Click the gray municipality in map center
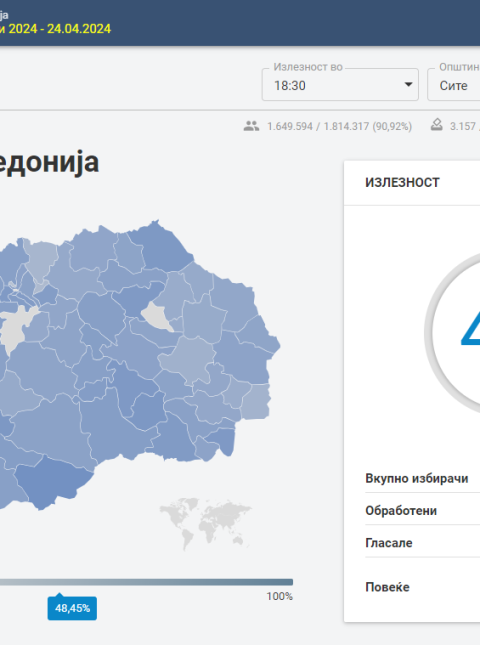480x645 pixels. pyautogui.click(x=157, y=316)
